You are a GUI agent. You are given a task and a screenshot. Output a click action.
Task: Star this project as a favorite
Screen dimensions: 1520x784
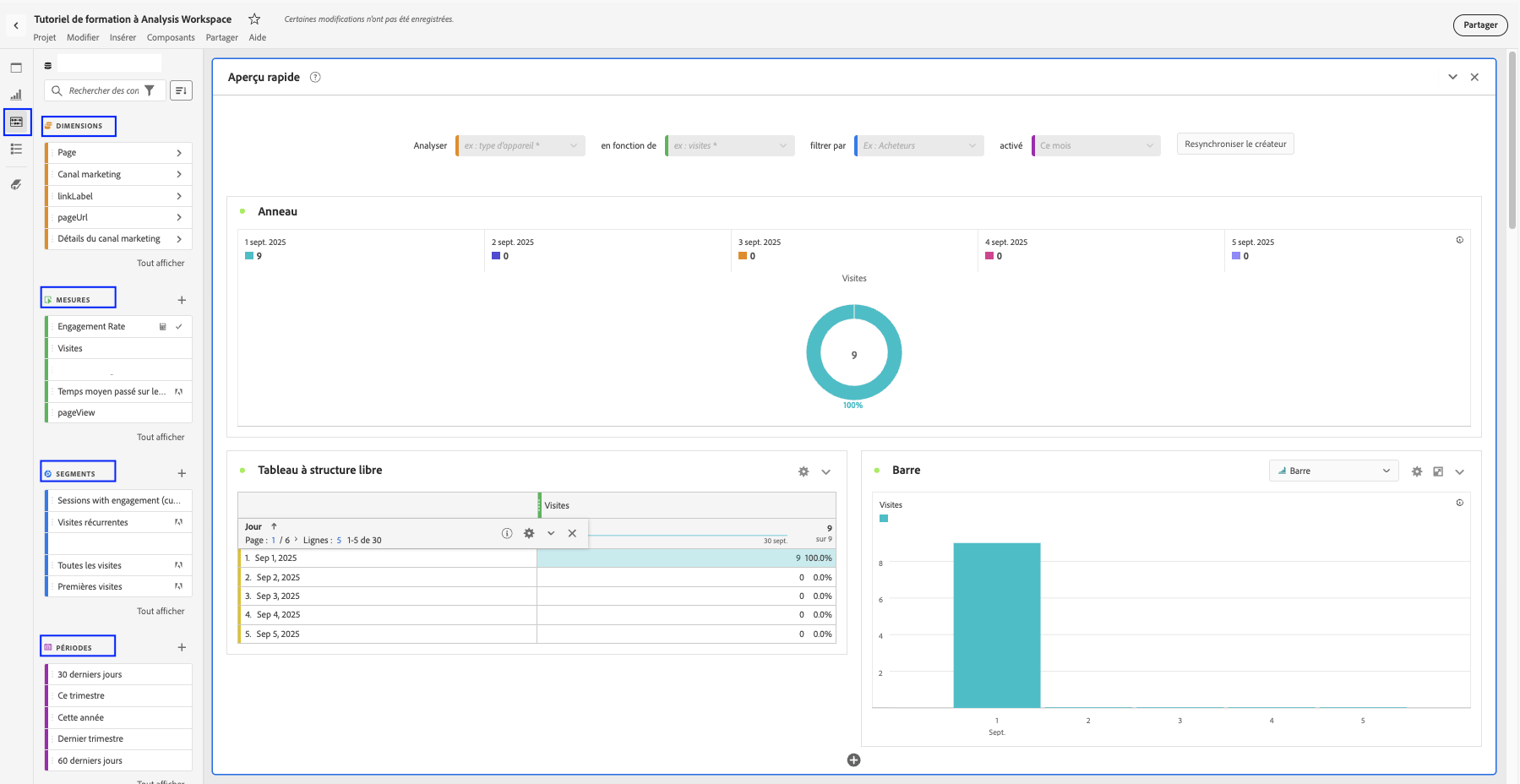254,19
